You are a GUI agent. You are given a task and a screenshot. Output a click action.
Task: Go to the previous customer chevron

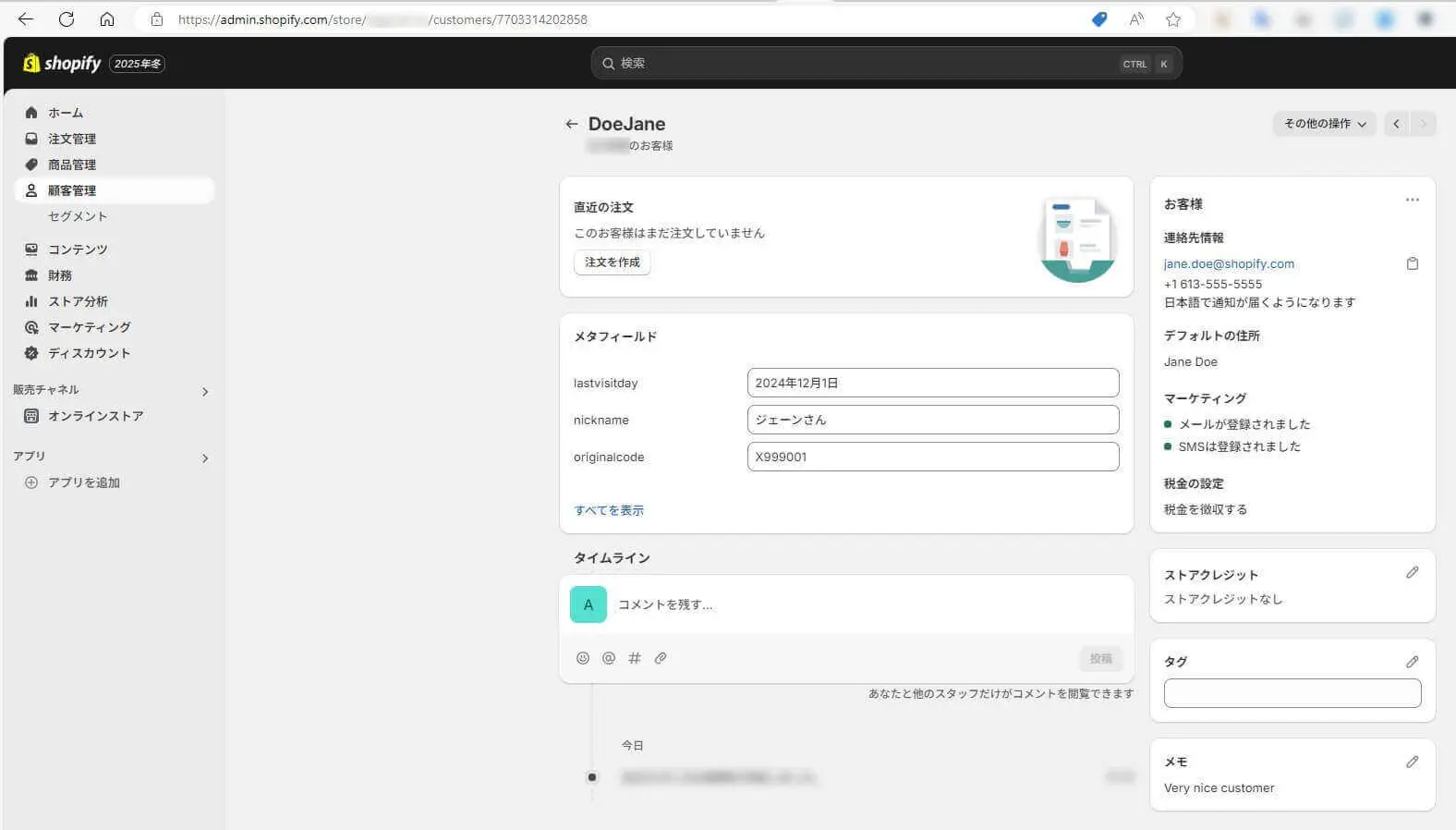coord(1396,124)
